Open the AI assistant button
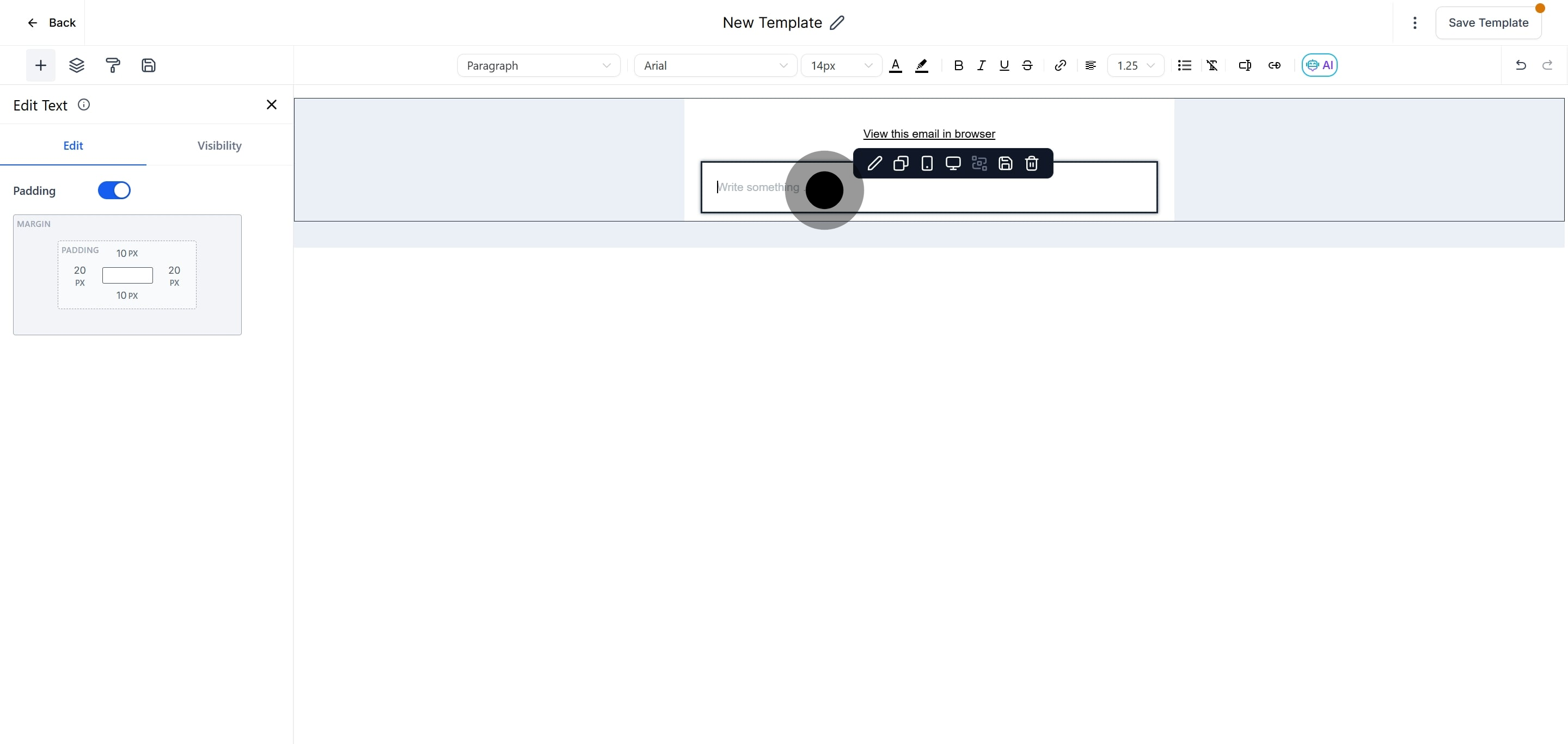The image size is (1568, 744). [1319, 65]
